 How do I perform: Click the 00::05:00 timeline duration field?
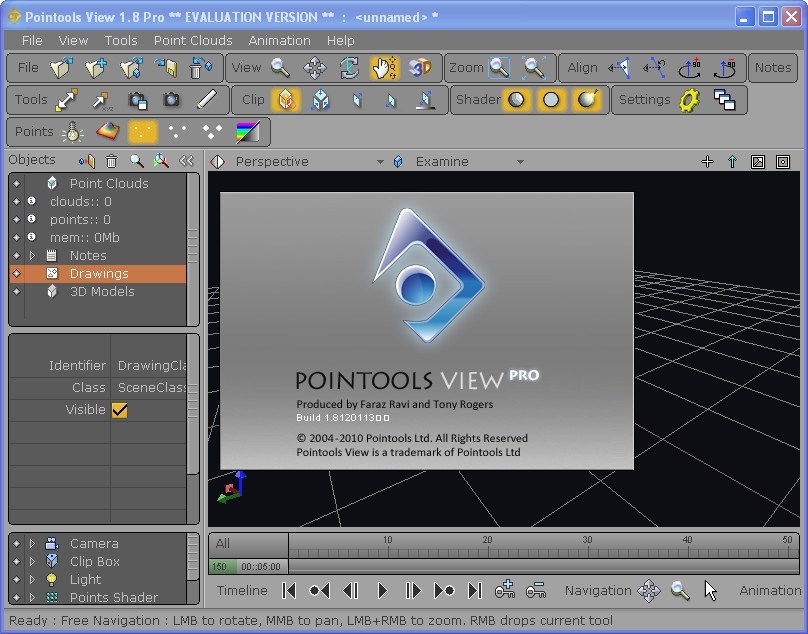click(x=261, y=567)
